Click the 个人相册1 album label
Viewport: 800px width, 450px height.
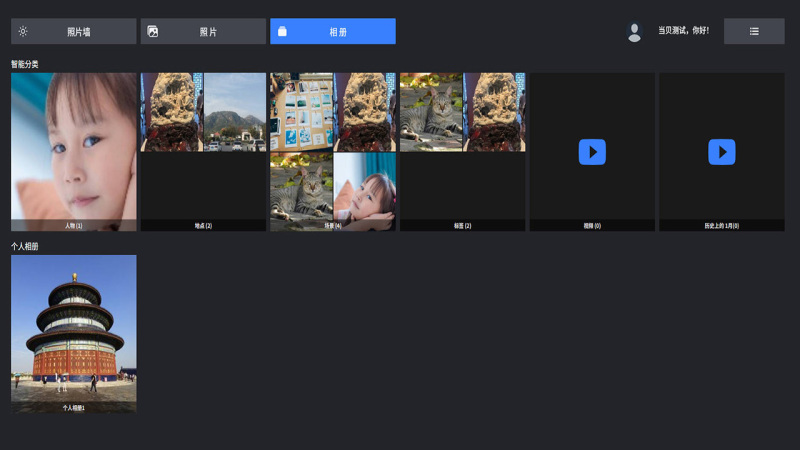[74, 408]
